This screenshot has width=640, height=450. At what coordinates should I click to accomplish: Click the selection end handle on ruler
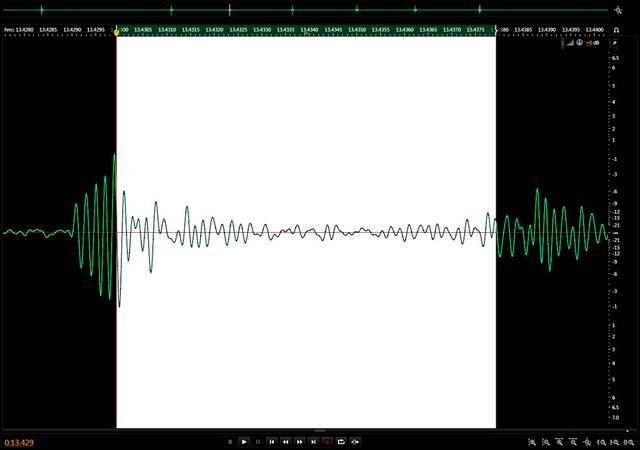(496, 30)
